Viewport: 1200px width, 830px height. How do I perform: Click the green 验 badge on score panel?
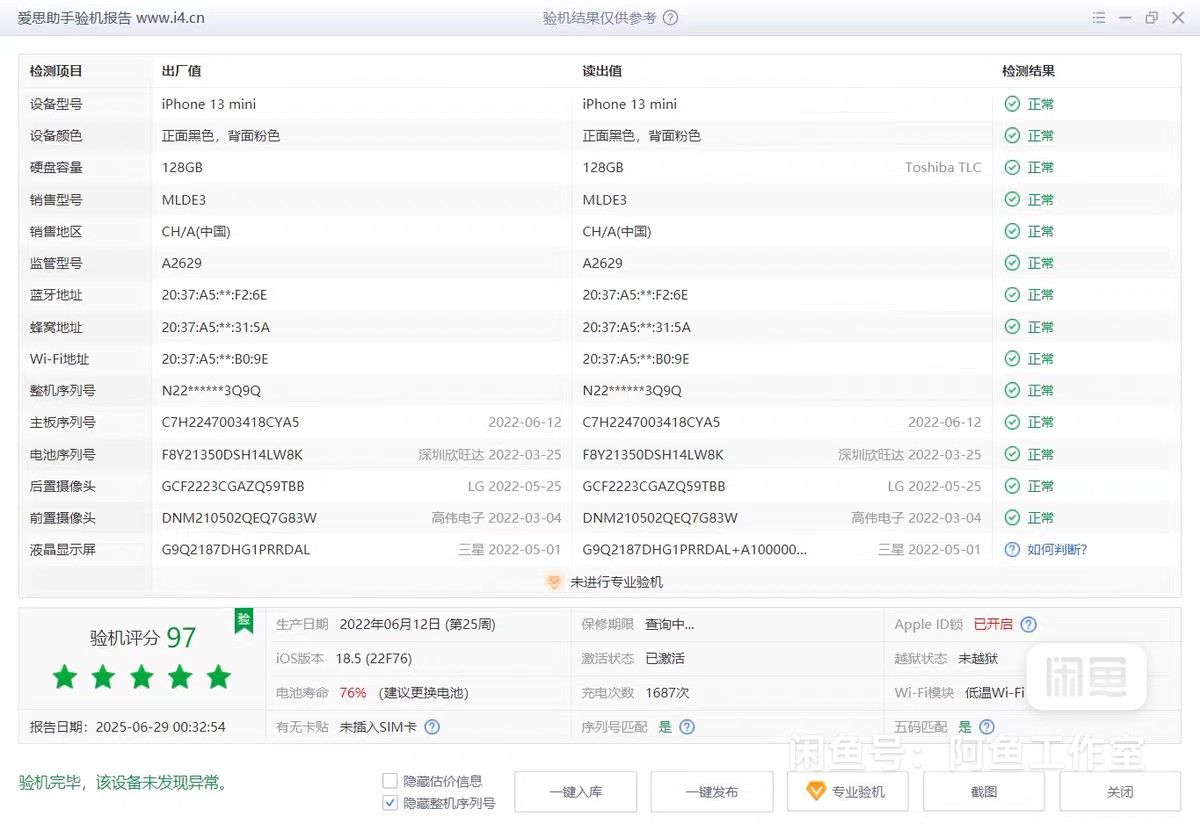click(243, 620)
